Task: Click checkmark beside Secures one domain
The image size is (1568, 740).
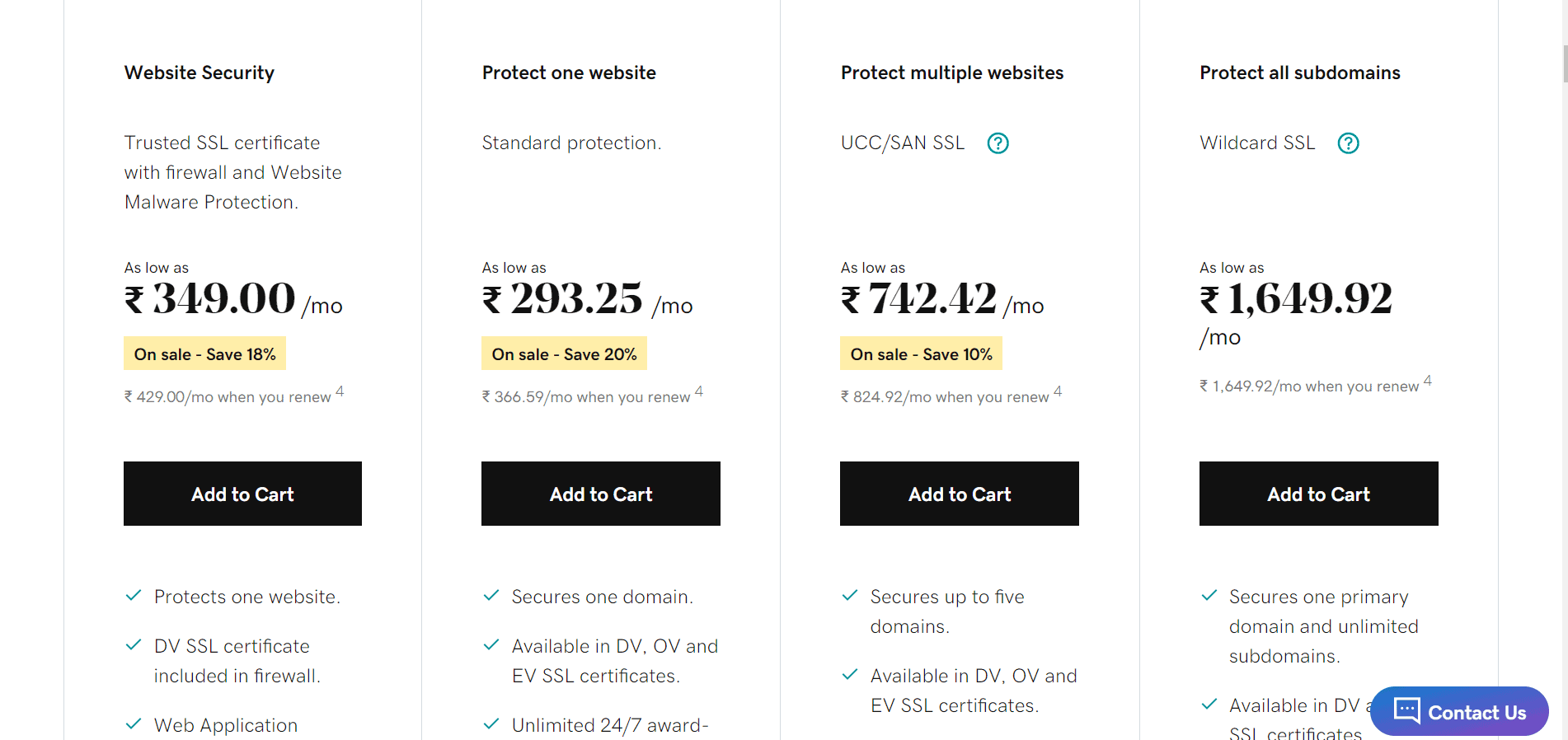Action: 491,596
